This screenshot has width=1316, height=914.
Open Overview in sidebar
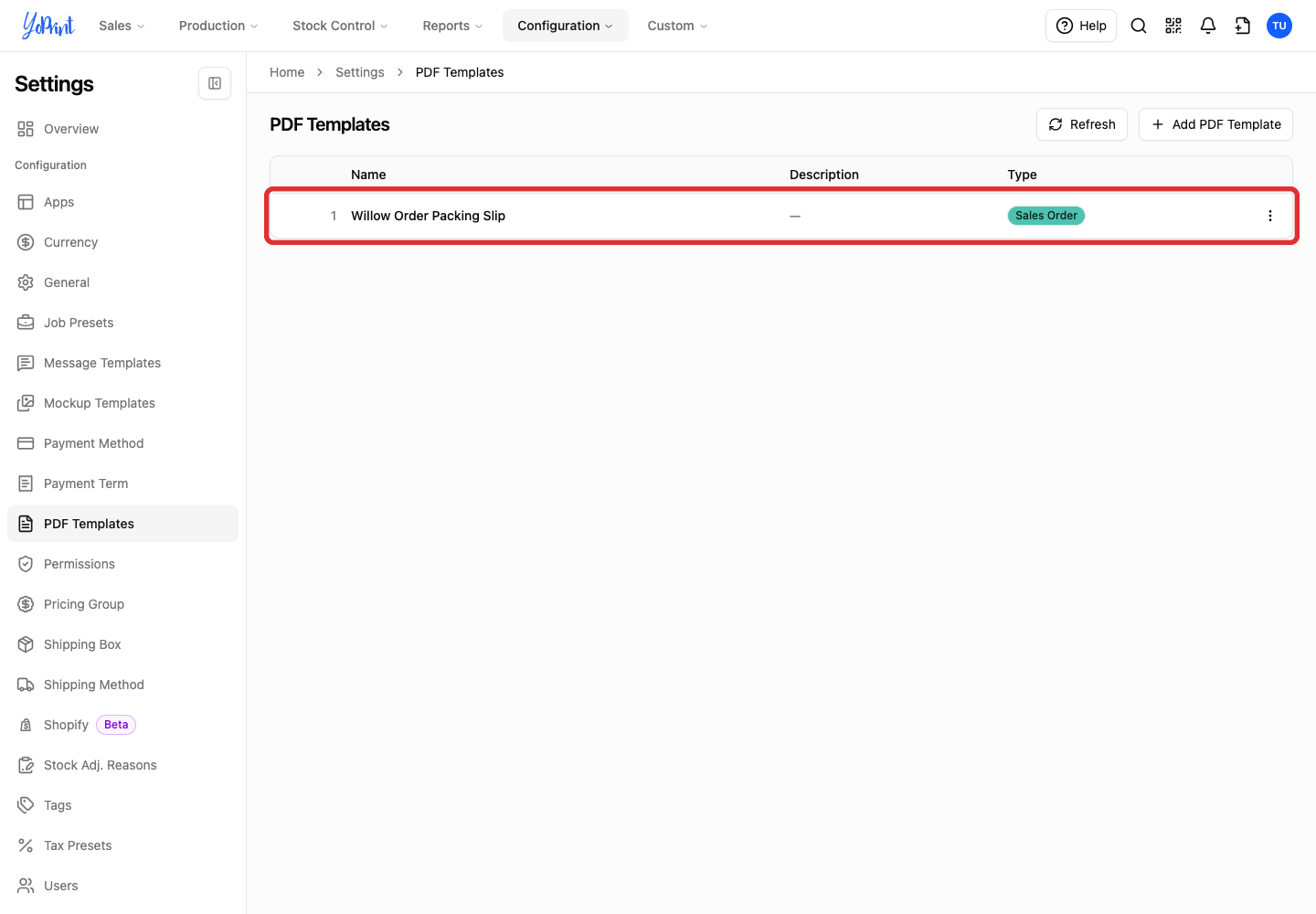tap(122, 129)
